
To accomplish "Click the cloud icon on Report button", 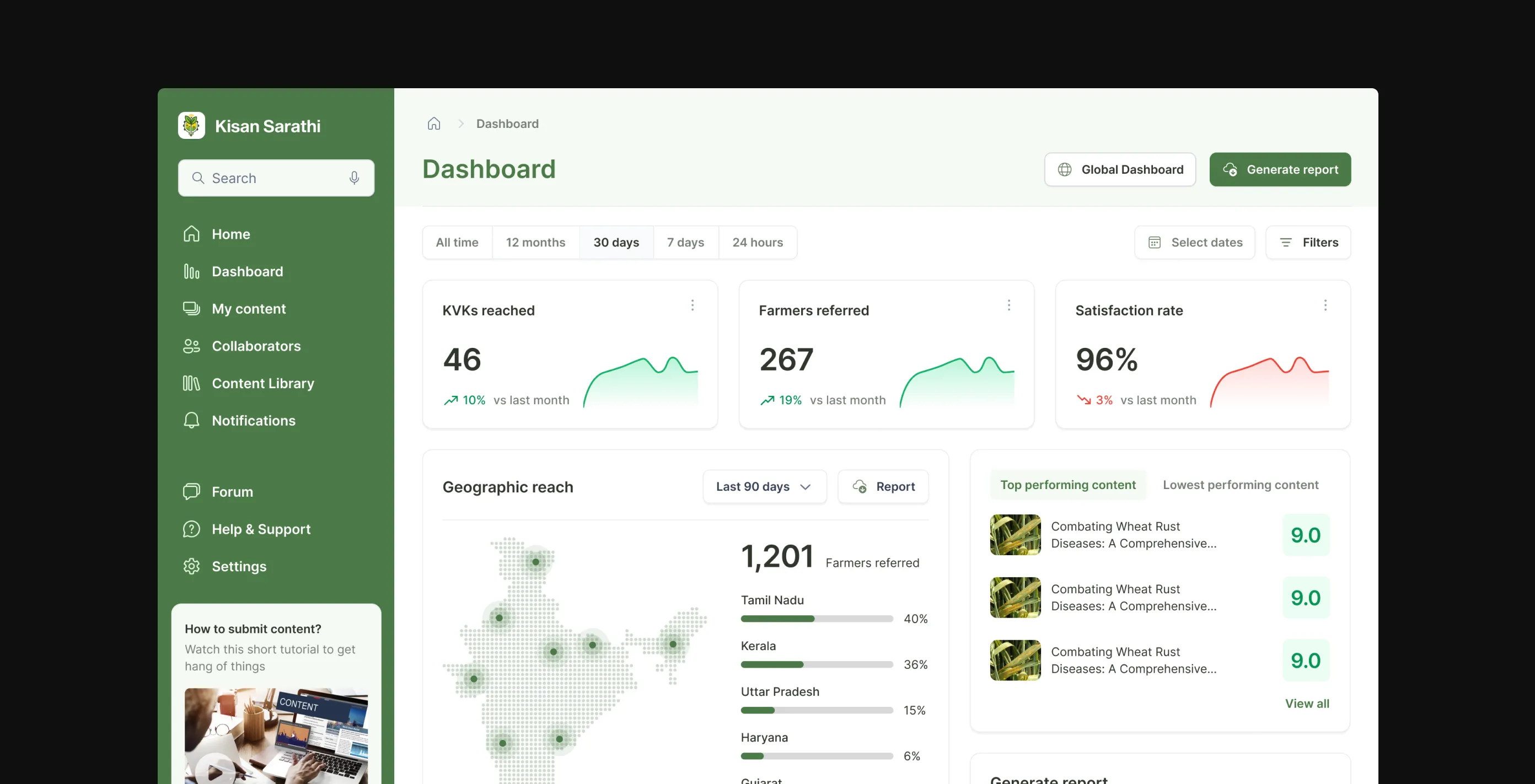I will 859,486.
